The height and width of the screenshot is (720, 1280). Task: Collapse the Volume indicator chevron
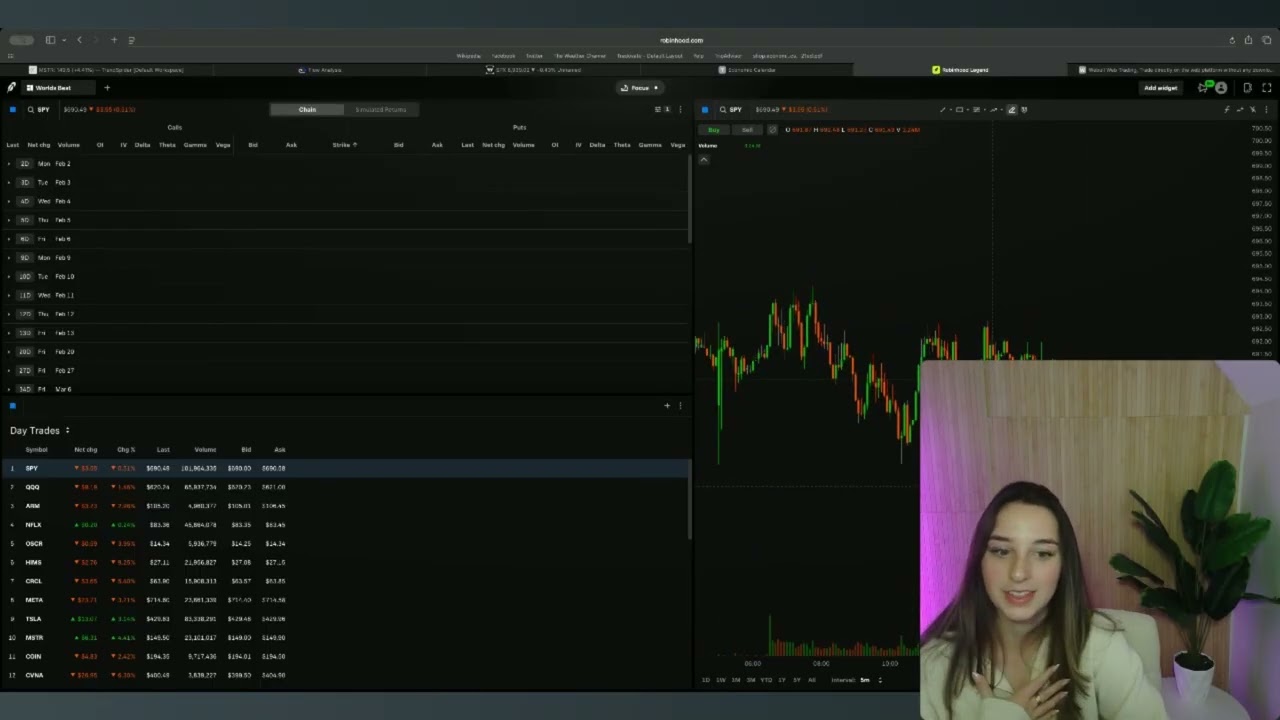coord(703,160)
